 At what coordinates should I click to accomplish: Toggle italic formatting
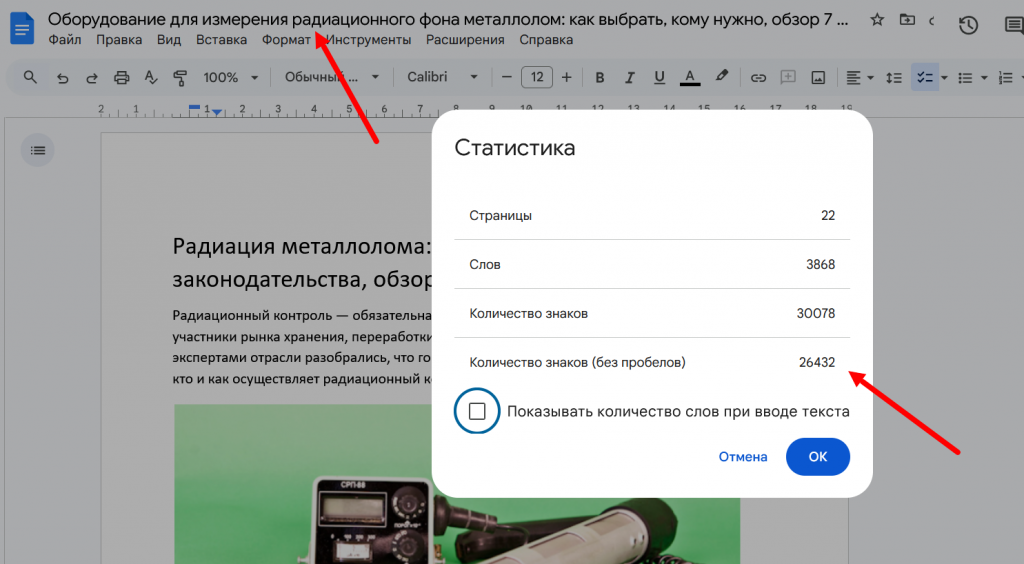pos(630,78)
